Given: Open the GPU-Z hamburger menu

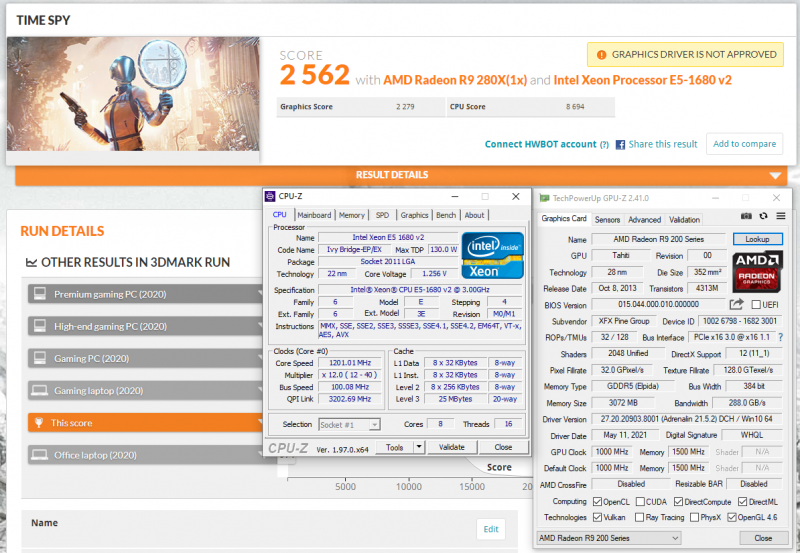Looking at the screenshot, I should click(780, 216).
